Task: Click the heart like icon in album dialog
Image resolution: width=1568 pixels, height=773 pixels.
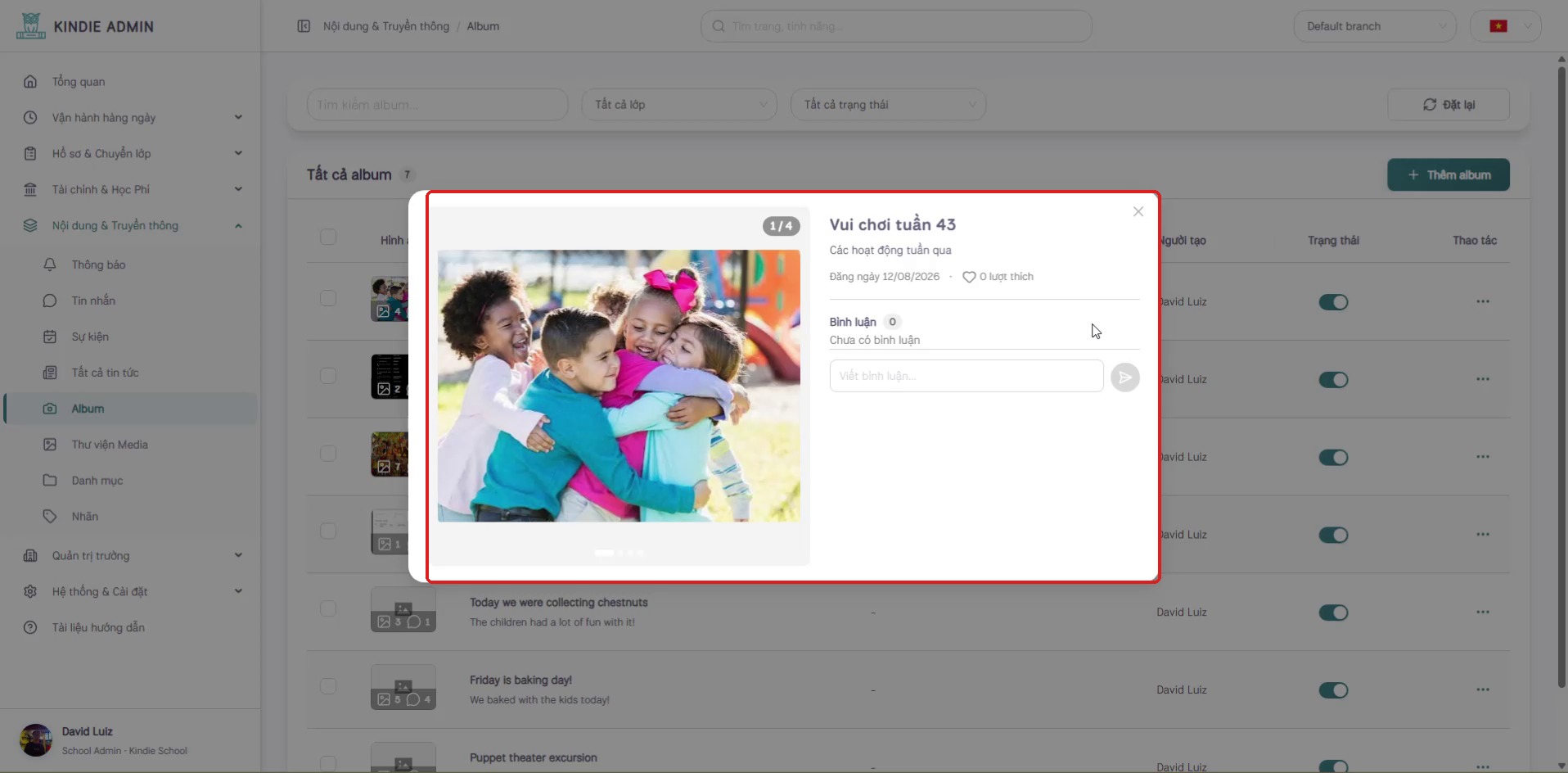Action: [969, 277]
